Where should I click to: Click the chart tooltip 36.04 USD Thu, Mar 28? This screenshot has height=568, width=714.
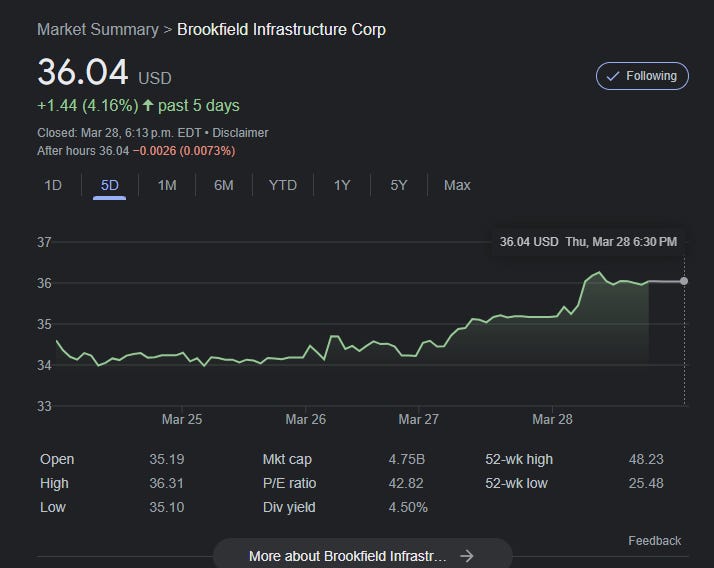pyautogui.click(x=588, y=242)
